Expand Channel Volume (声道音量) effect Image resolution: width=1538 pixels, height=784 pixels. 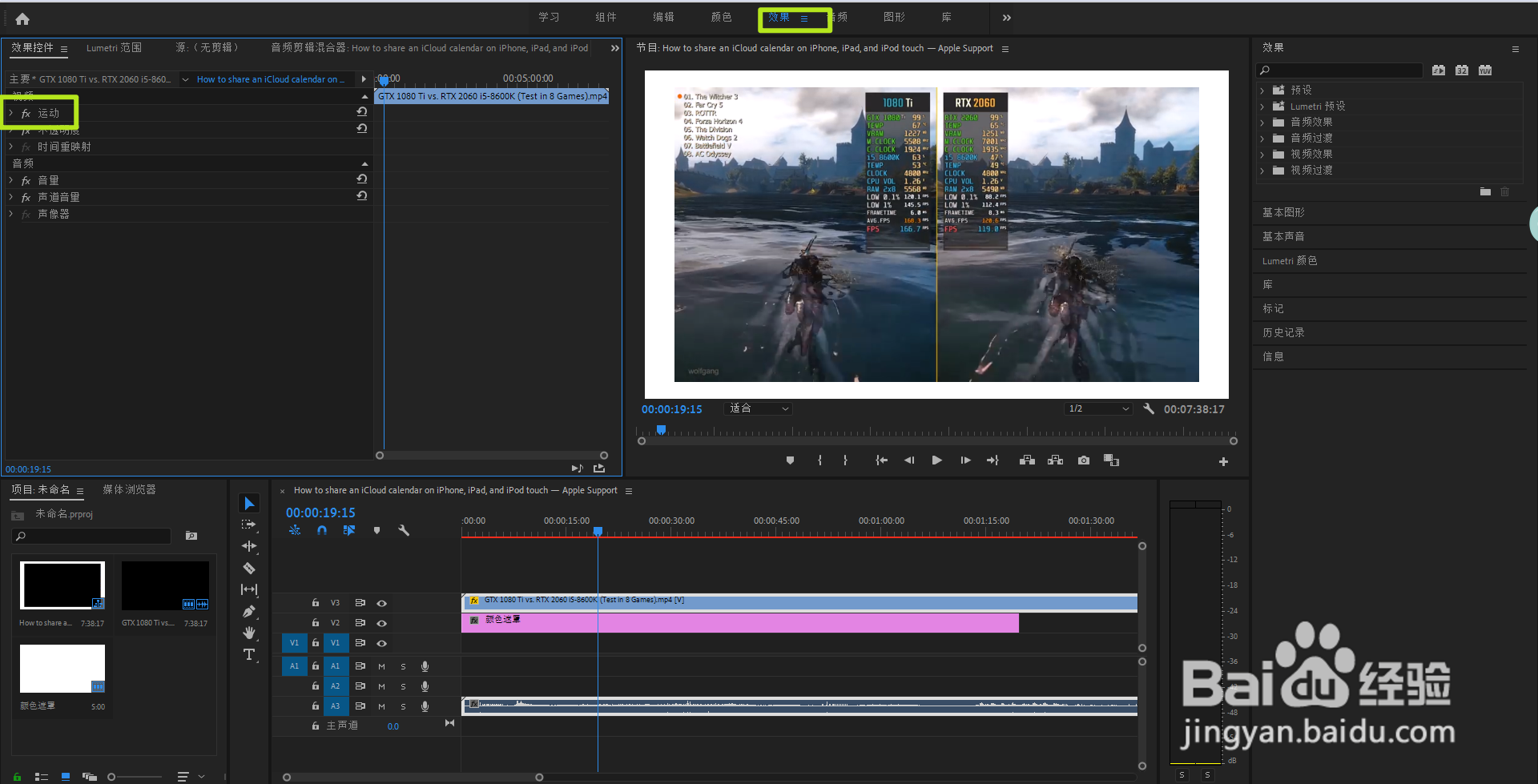pos(10,197)
